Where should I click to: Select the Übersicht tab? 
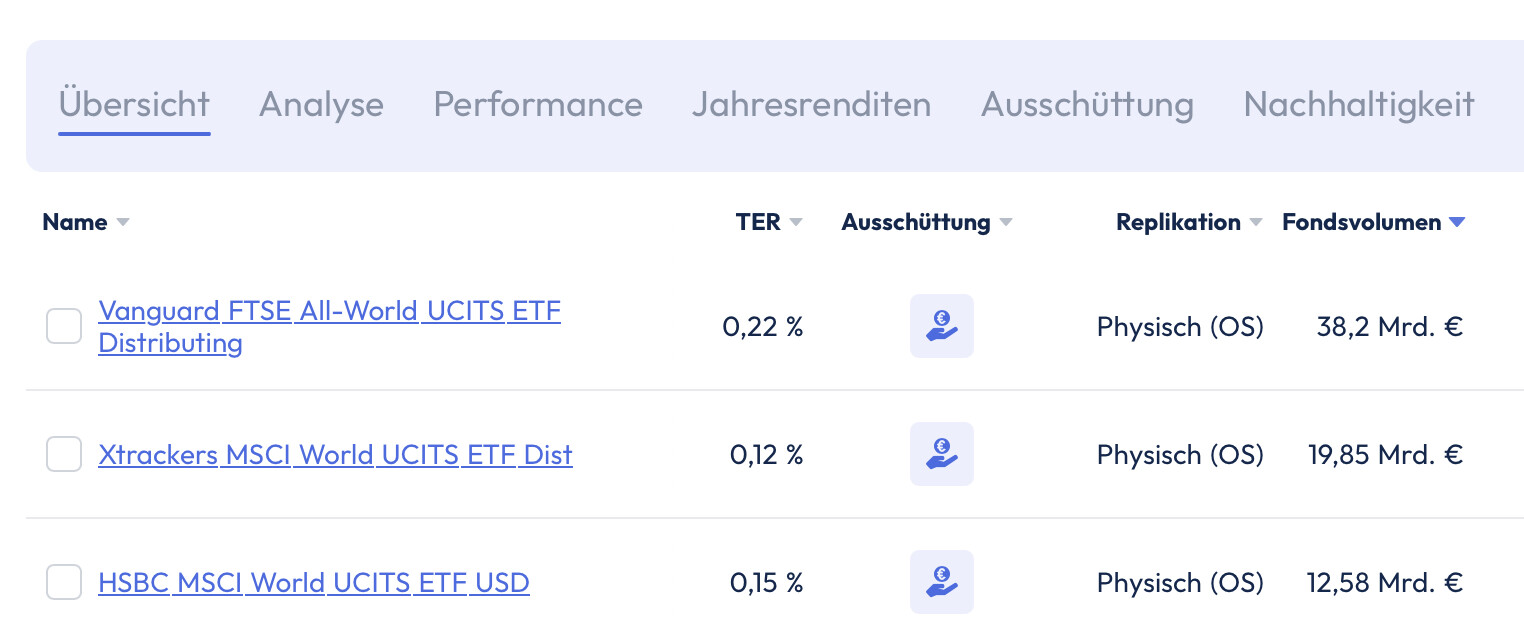[x=134, y=105]
